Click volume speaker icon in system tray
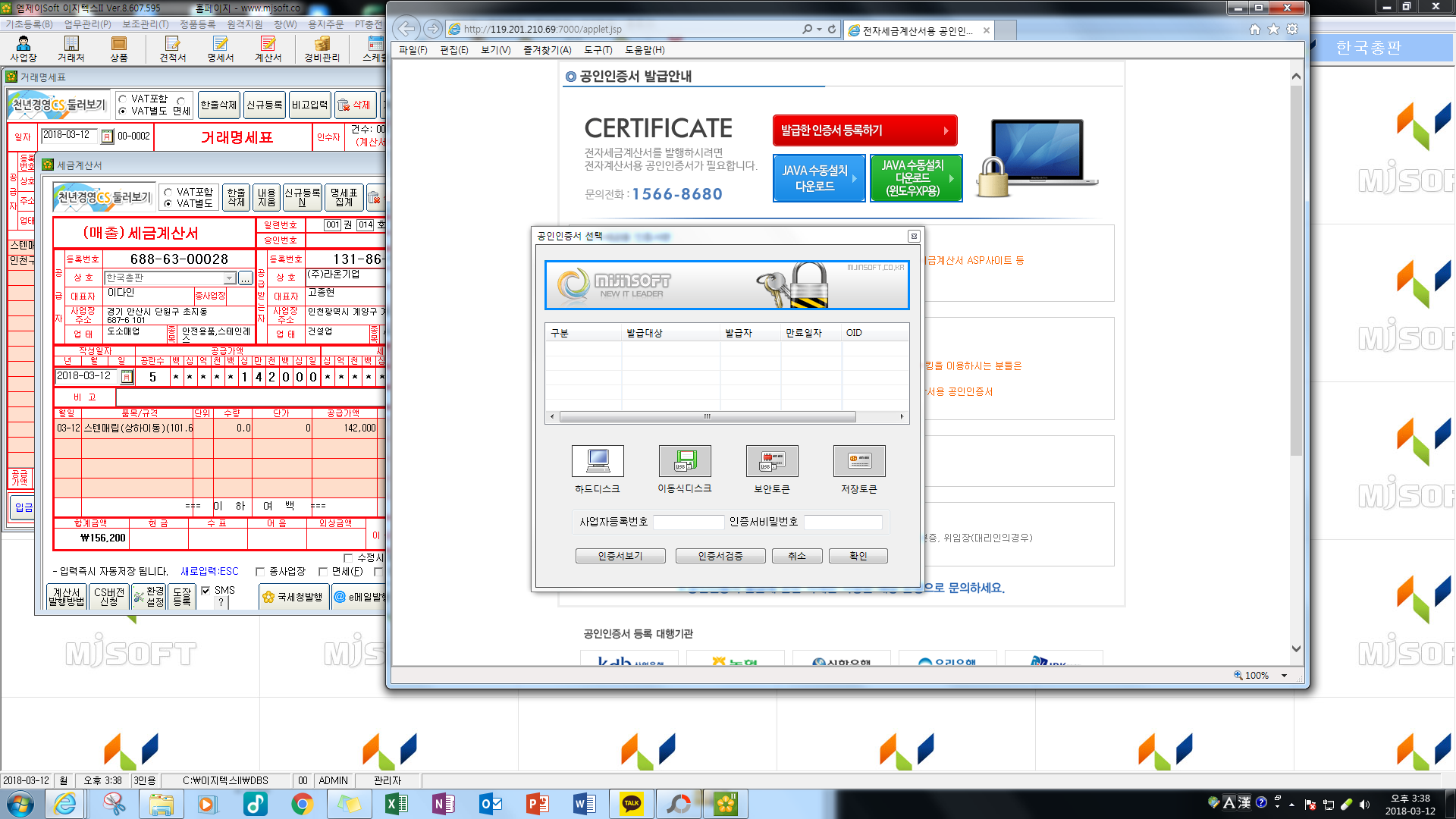Screen dimensions: 1456x819 [1364, 805]
